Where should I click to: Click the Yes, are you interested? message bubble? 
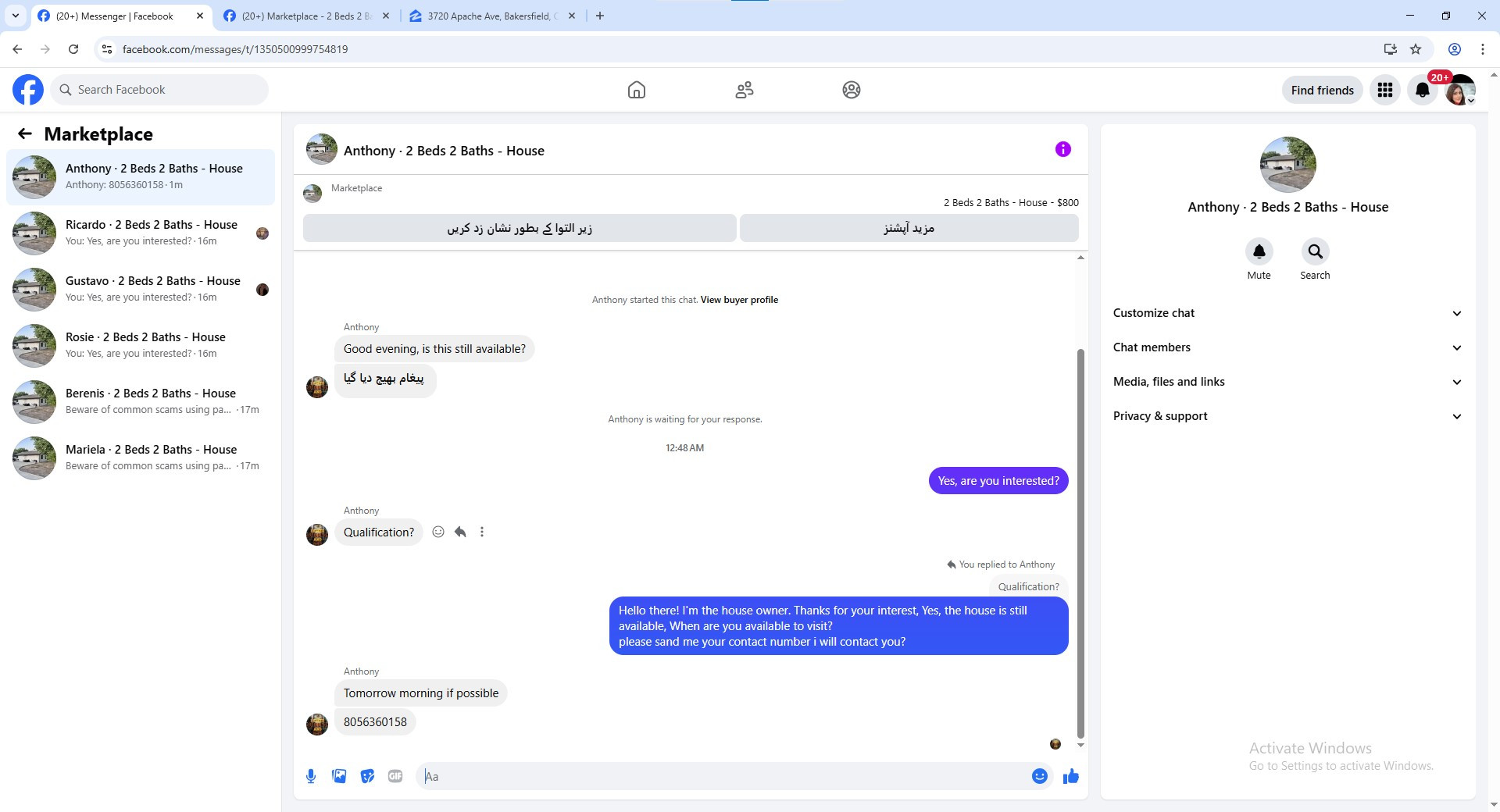998,481
